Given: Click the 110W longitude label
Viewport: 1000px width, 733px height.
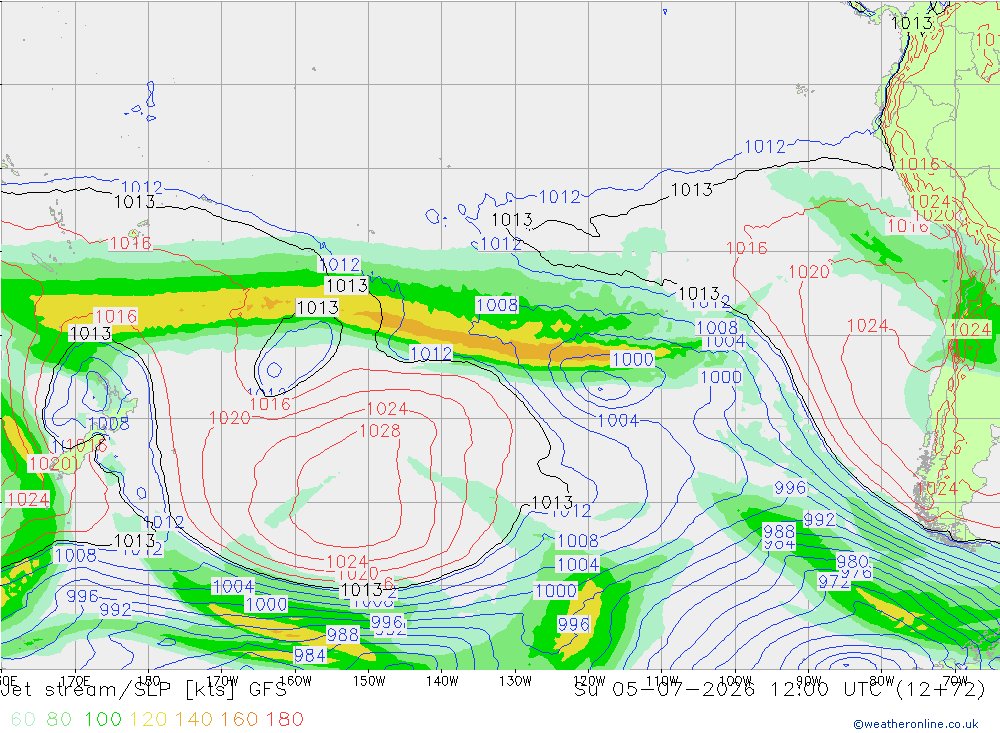Looking at the screenshot, I should [662, 681].
